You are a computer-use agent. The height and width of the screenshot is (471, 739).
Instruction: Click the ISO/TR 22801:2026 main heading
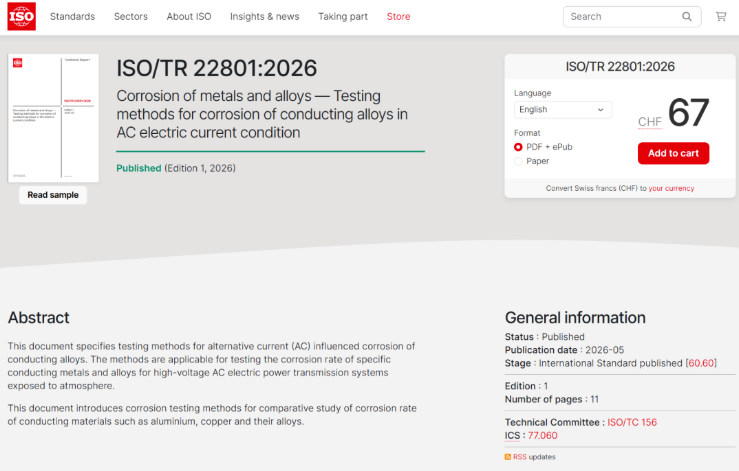tap(216, 68)
